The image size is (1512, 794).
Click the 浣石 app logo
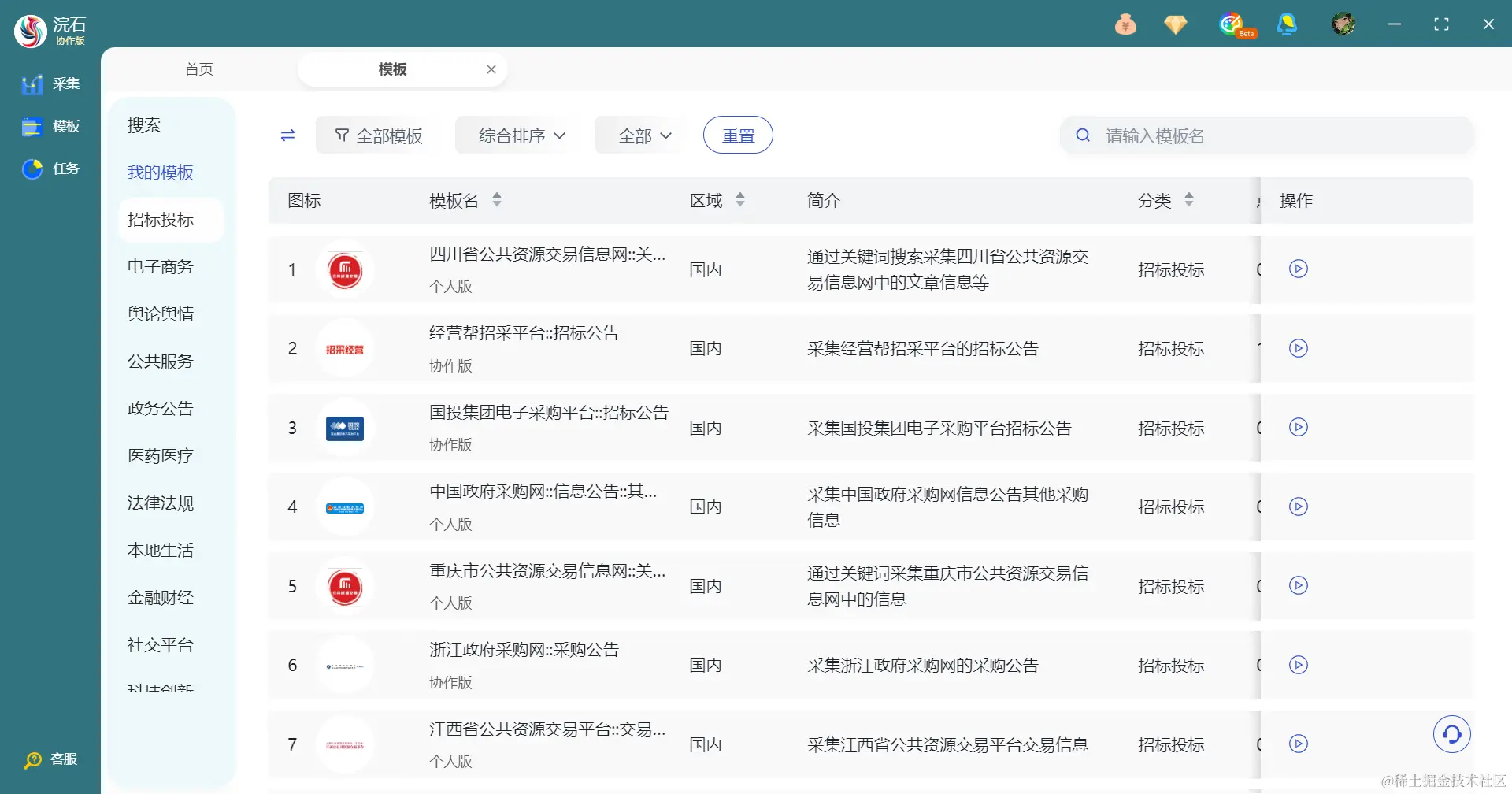(x=31, y=31)
